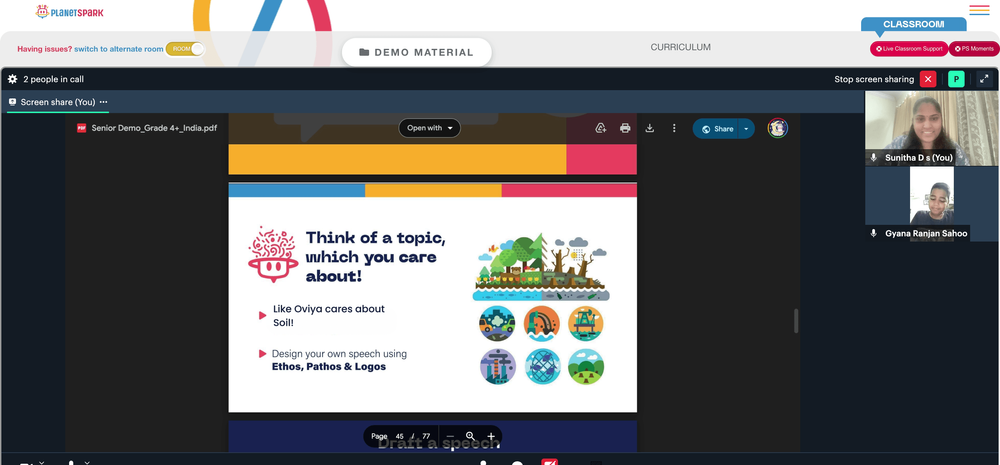Click the orange oil spill circle icon
This screenshot has height=465, width=1000.
pos(541,323)
